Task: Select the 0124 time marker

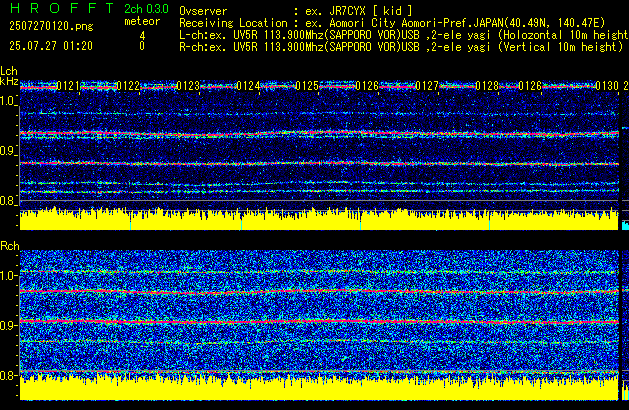Action: [248, 86]
